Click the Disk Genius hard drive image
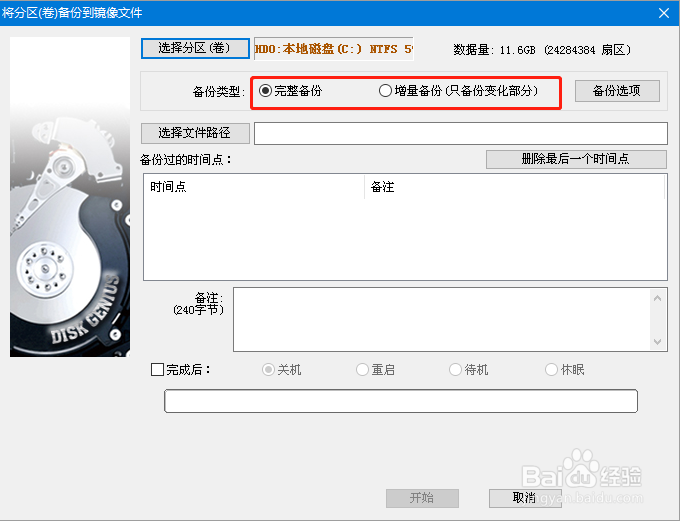 70,197
